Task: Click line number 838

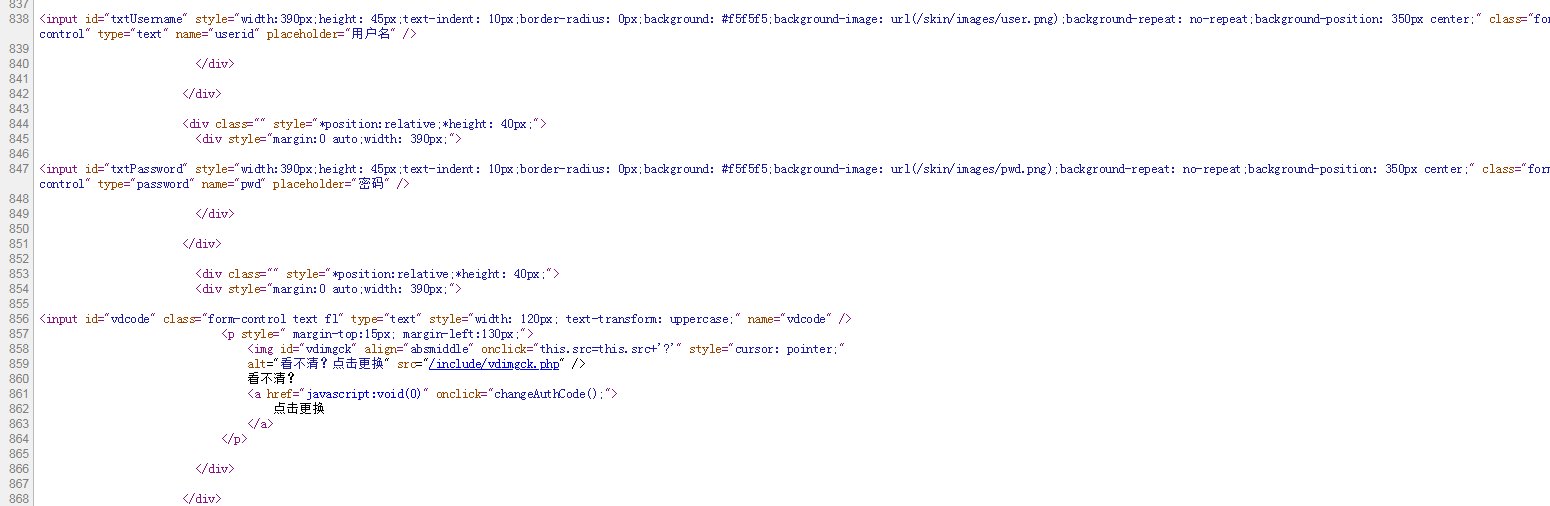Action: pos(17,19)
